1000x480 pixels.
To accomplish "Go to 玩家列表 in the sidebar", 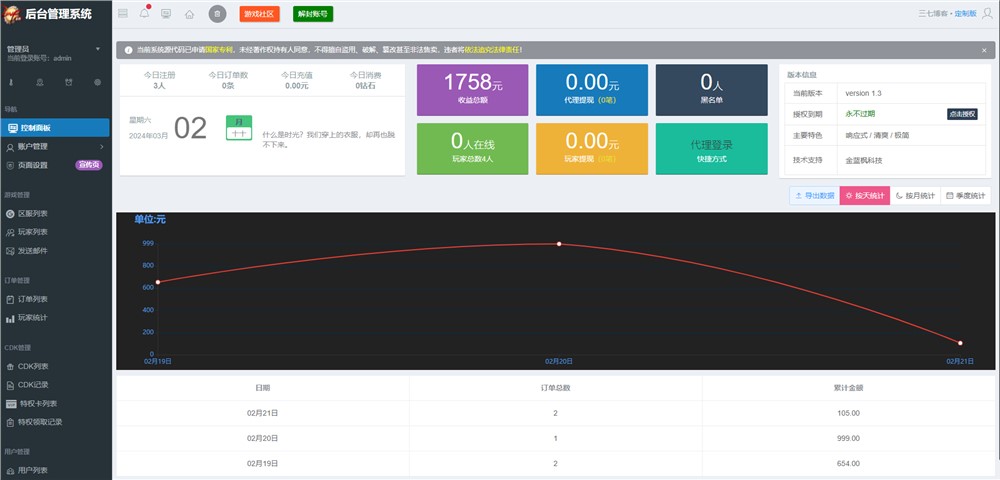I will click(x=34, y=232).
